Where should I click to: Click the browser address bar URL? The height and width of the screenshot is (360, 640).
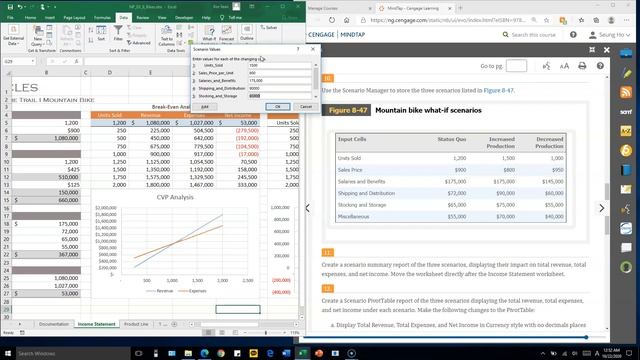point(447,20)
